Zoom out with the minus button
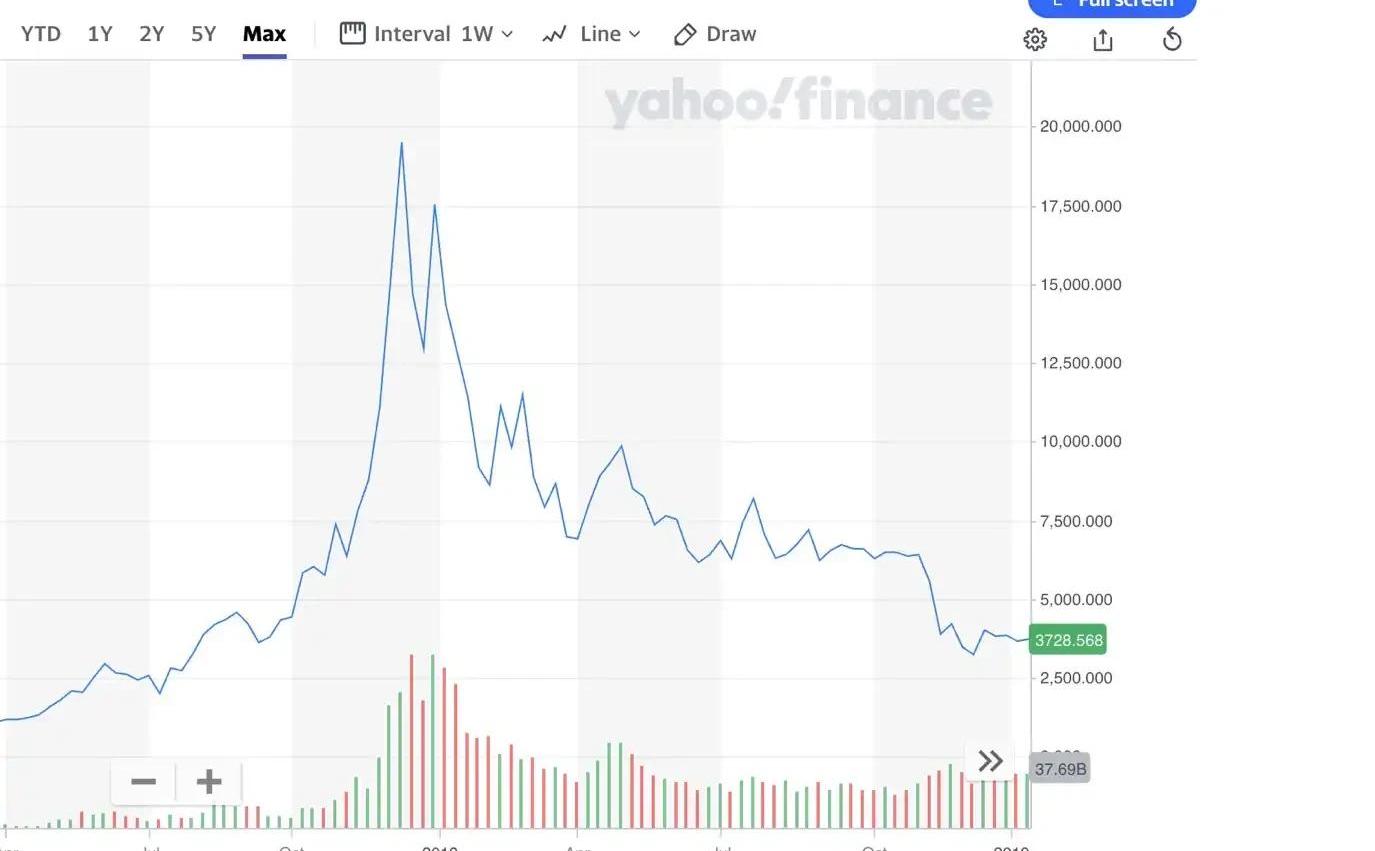Screen dimensions: 1375x851 [143, 782]
